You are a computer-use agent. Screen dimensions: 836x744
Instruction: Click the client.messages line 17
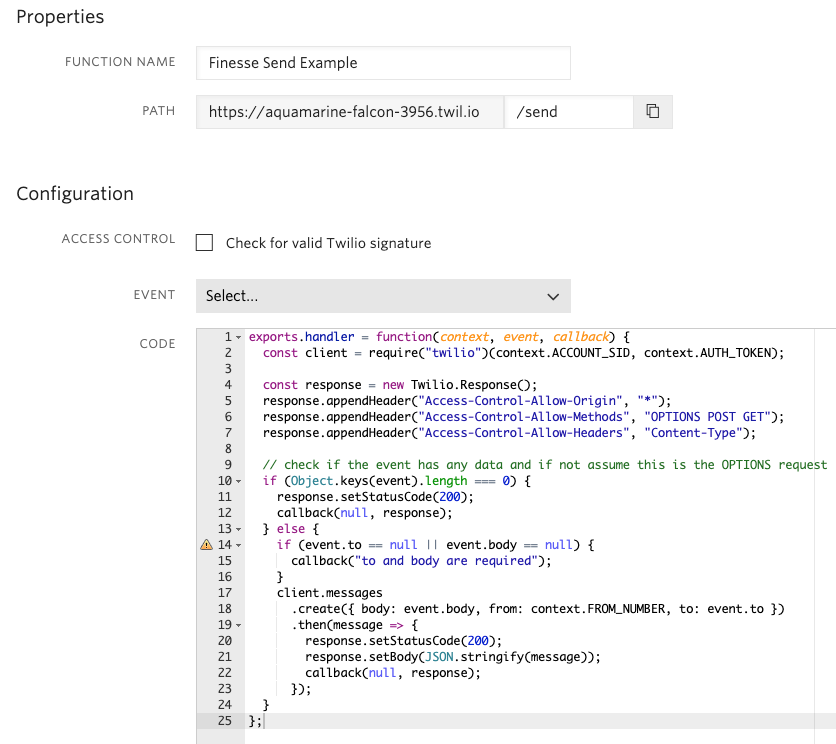pos(329,593)
